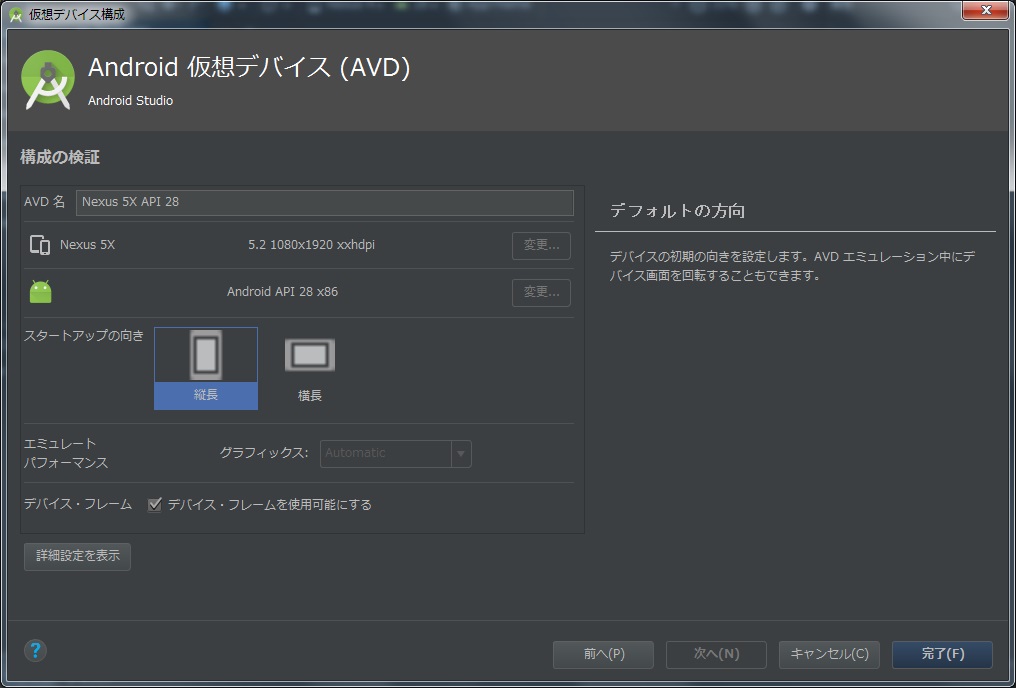Click 変更... button for Android API 28
Image resolution: width=1016 pixels, height=688 pixels.
pyautogui.click(x=541, y=293)
